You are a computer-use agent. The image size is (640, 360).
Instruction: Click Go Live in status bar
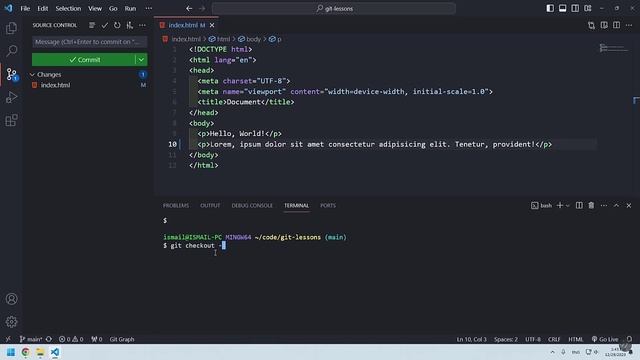[605, 339]
